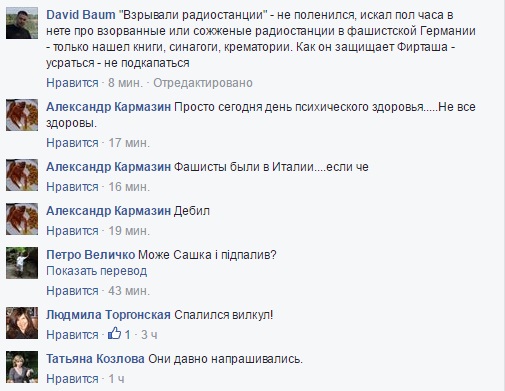Image resolution: width=505 pixels, height=391 pixels.
Task: Click the 43 мин. timestamp
Action: (129, 291)
